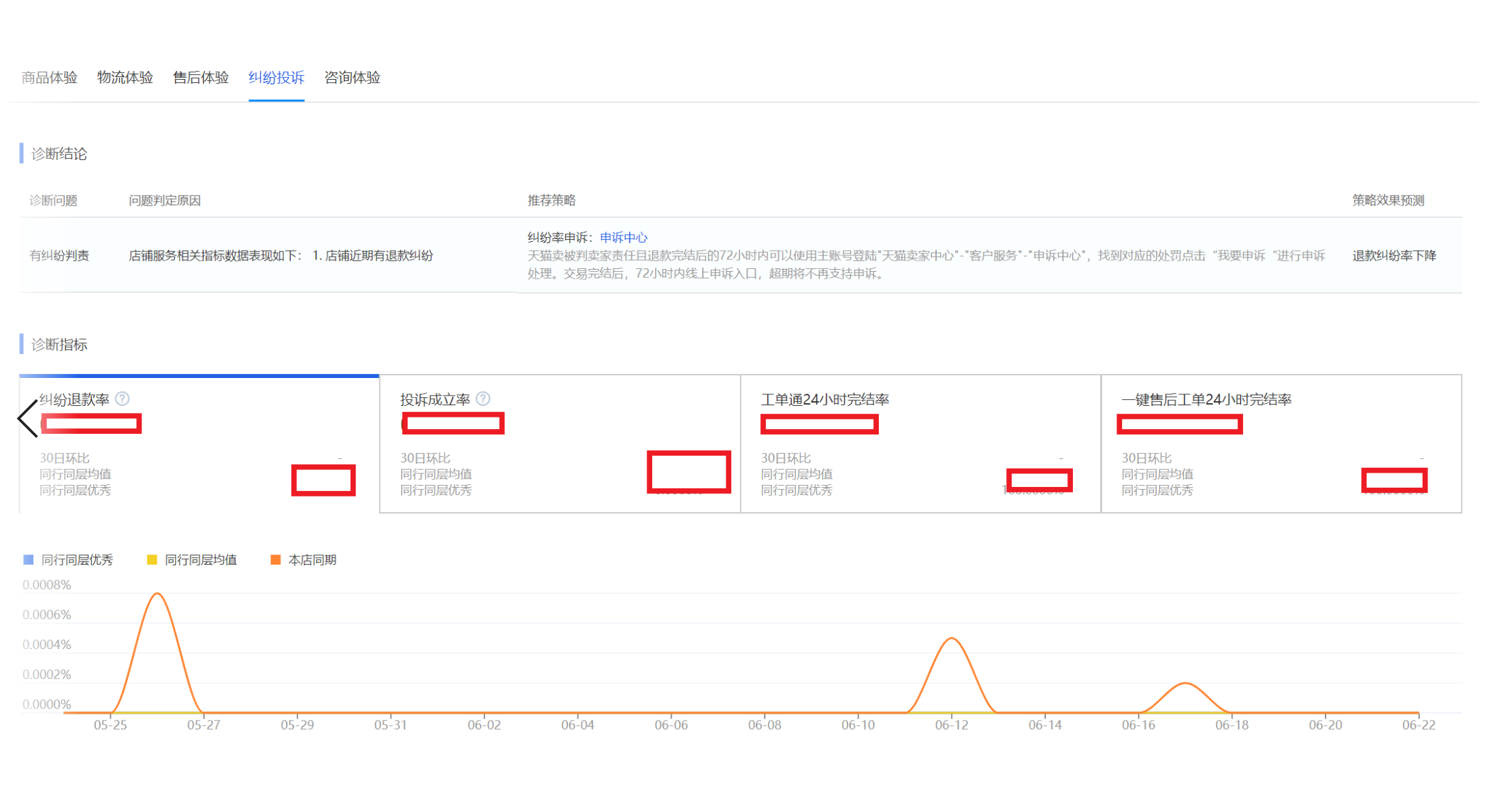Click the 有纠纷判责 diagnosis row

(x=59, y=255)
